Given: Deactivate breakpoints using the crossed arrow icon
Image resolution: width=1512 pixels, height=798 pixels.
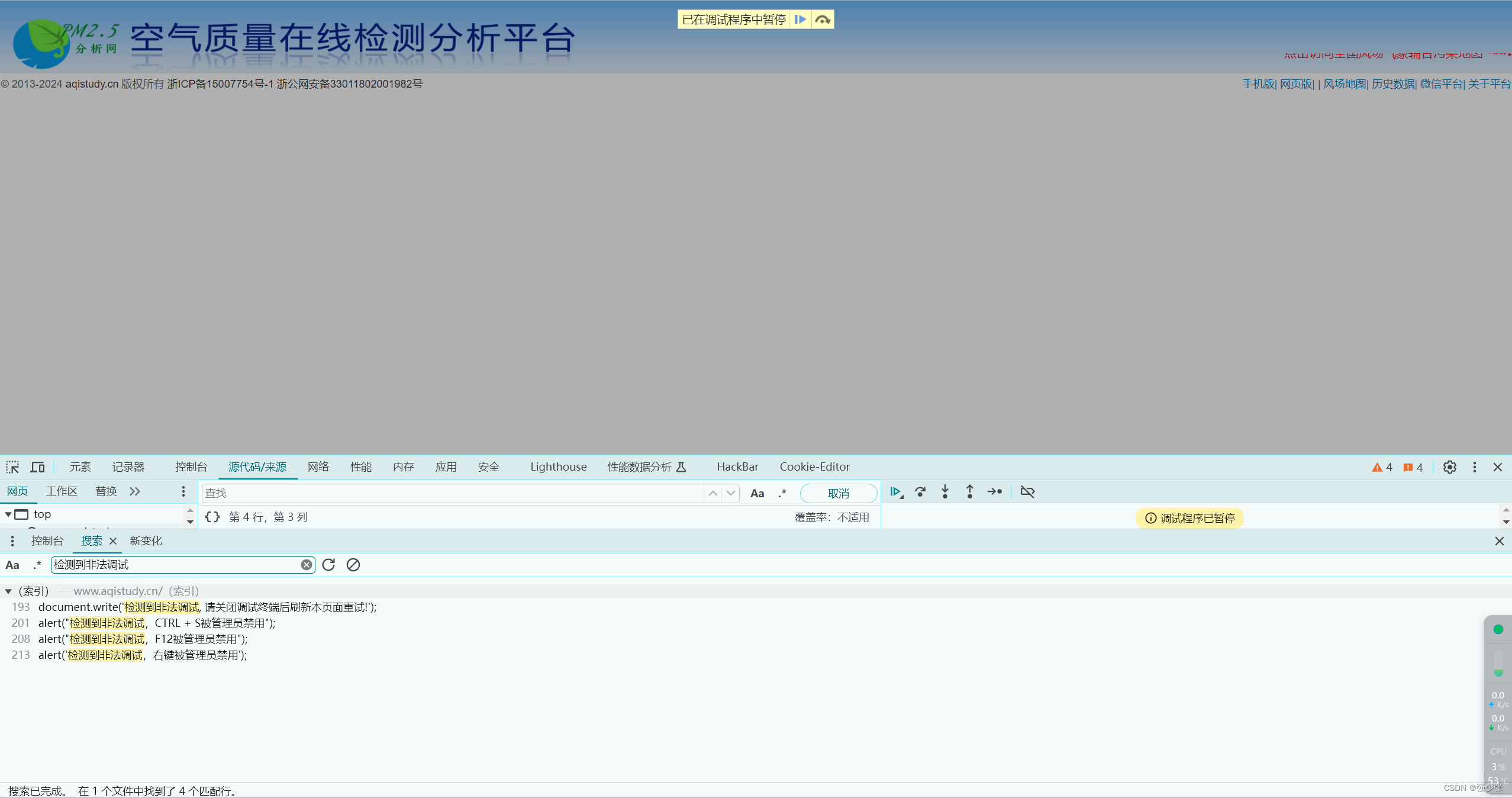Looking at the screenshot, I should click(1027, 492).
